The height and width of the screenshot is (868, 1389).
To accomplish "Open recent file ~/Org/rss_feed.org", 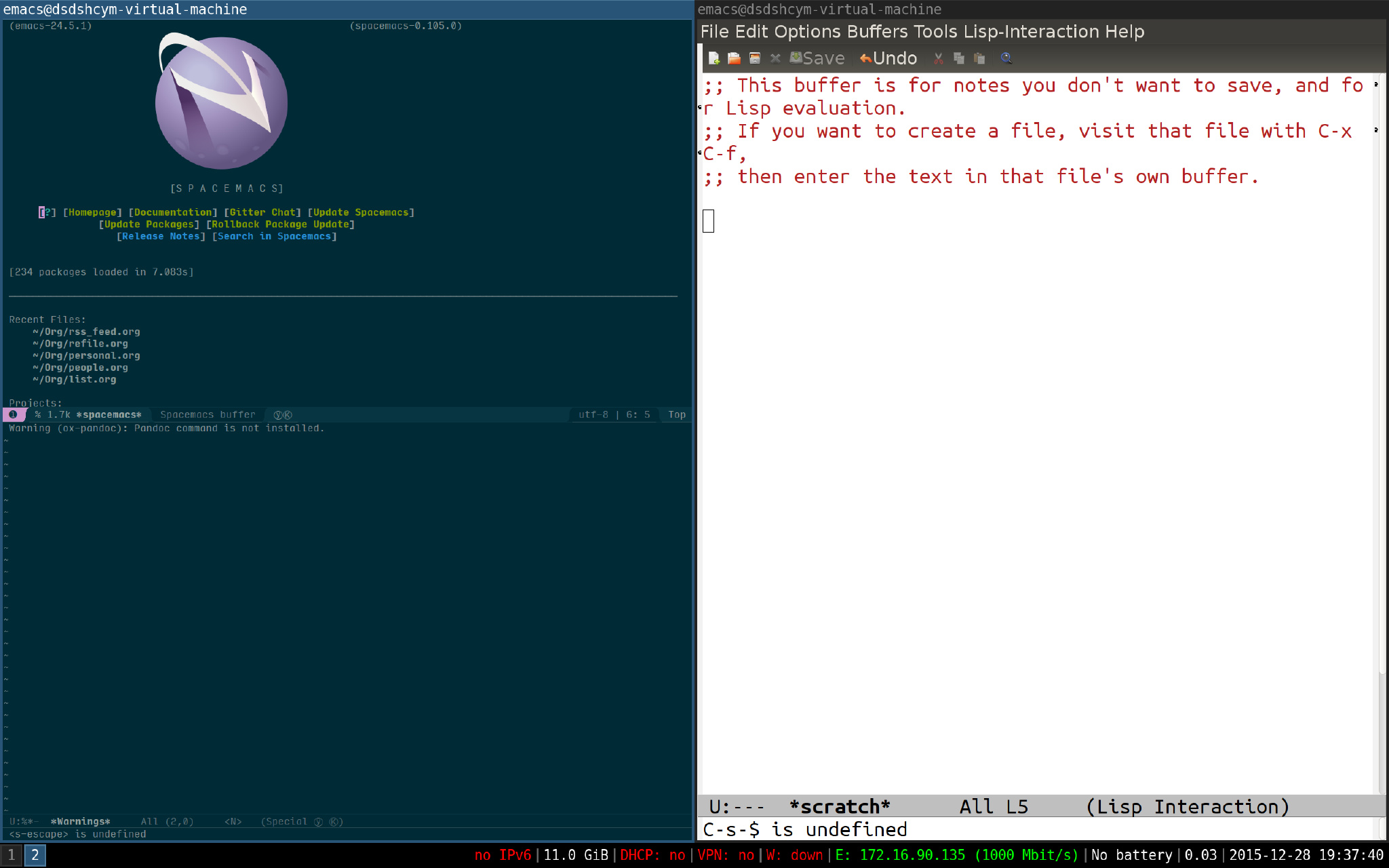I will coord(86,332).
